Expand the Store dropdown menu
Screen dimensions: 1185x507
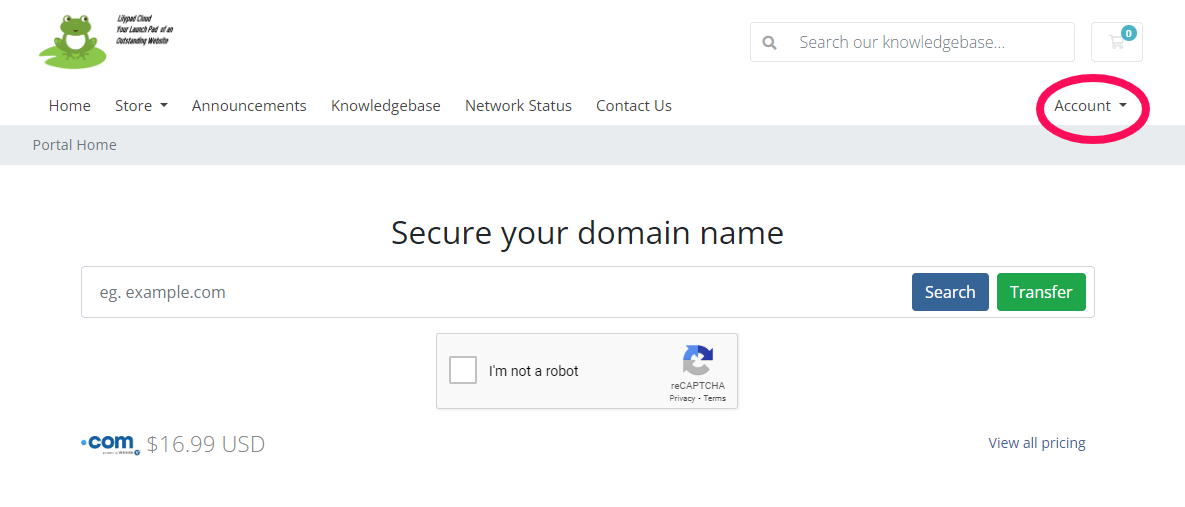pyautogui.click(x=141, y=106)
